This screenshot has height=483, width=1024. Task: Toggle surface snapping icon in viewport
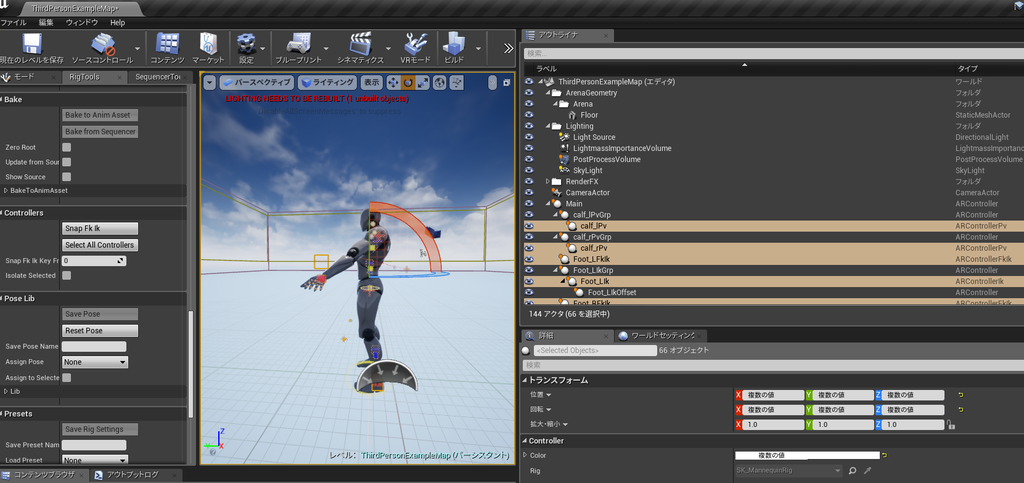(456, 82)
